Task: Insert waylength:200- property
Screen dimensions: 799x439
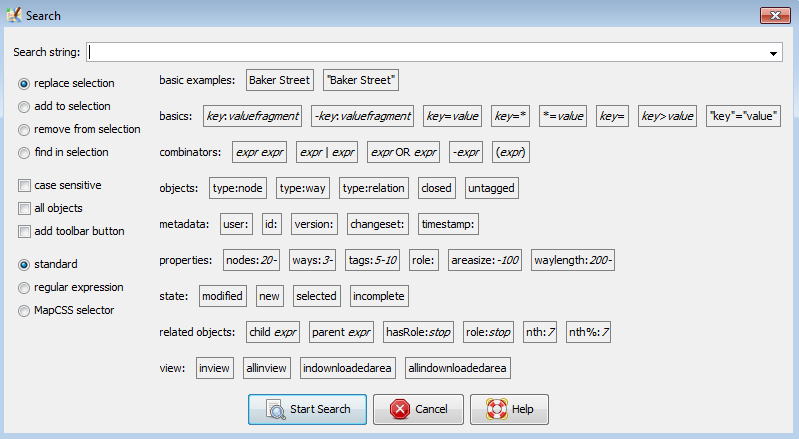Action: point(573,260)
